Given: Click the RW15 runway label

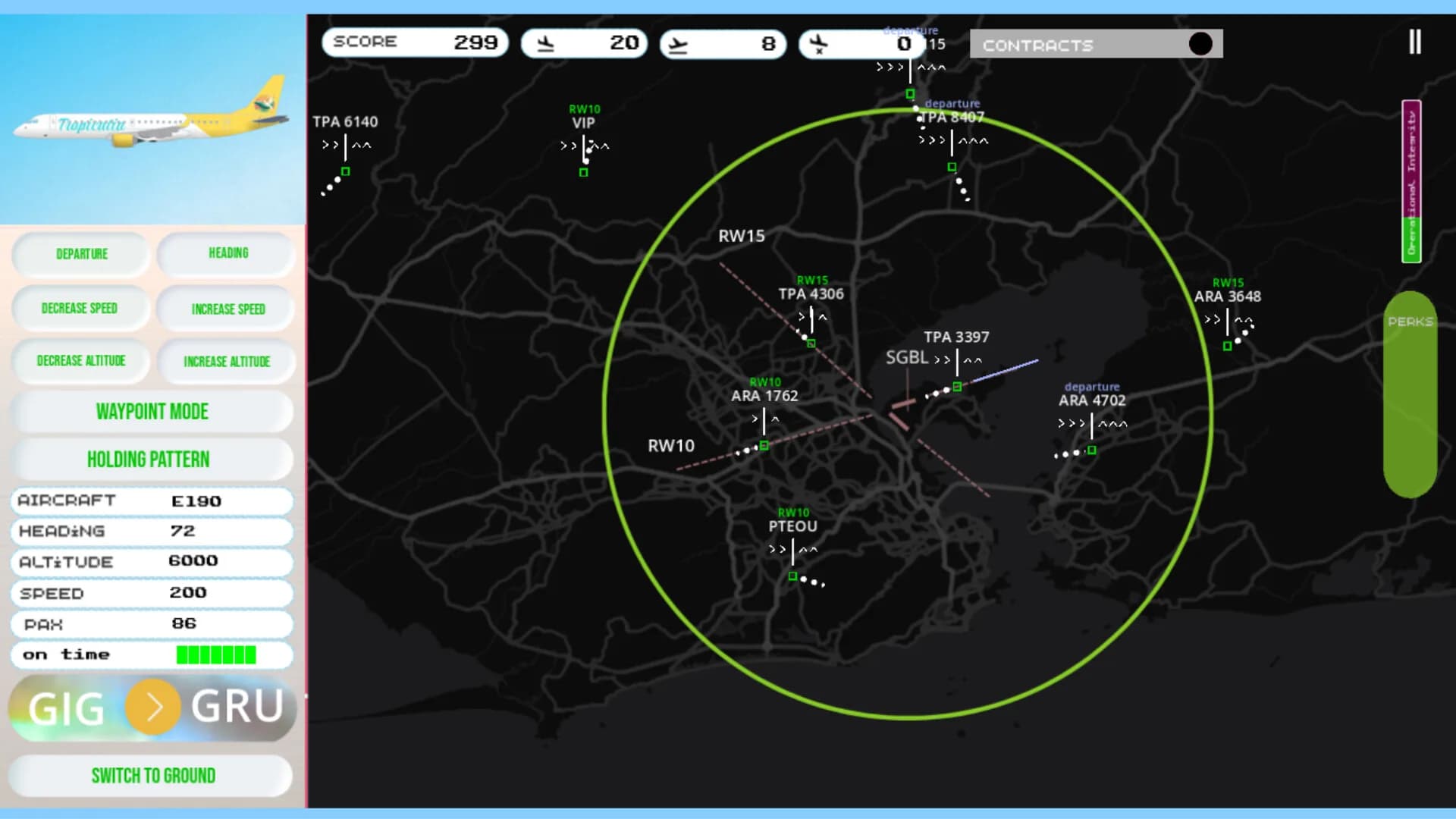Looking at the screenshot, I should (742, 236).
